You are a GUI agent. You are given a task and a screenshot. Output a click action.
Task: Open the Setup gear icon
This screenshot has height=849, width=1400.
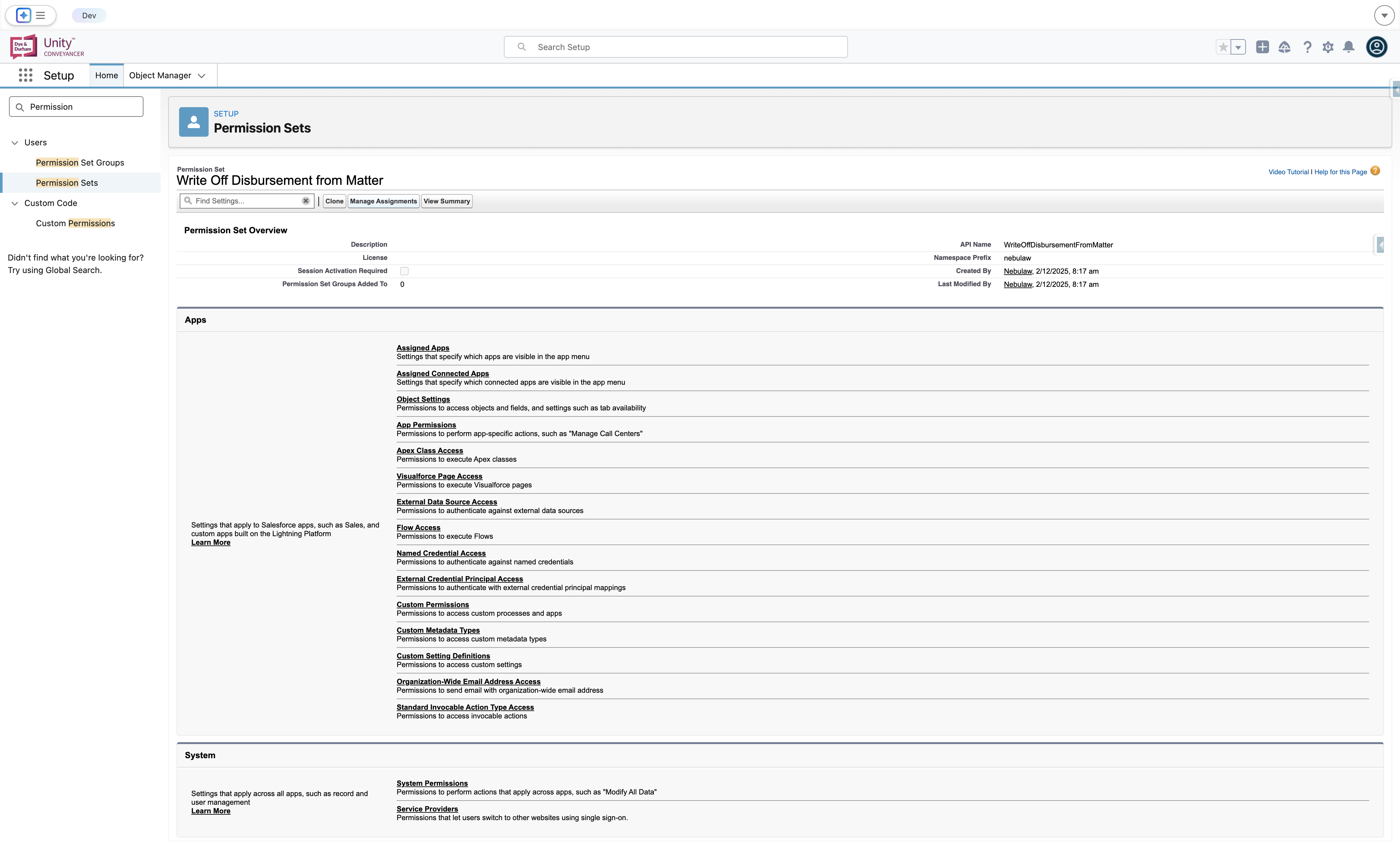[x=1328, y=47]
